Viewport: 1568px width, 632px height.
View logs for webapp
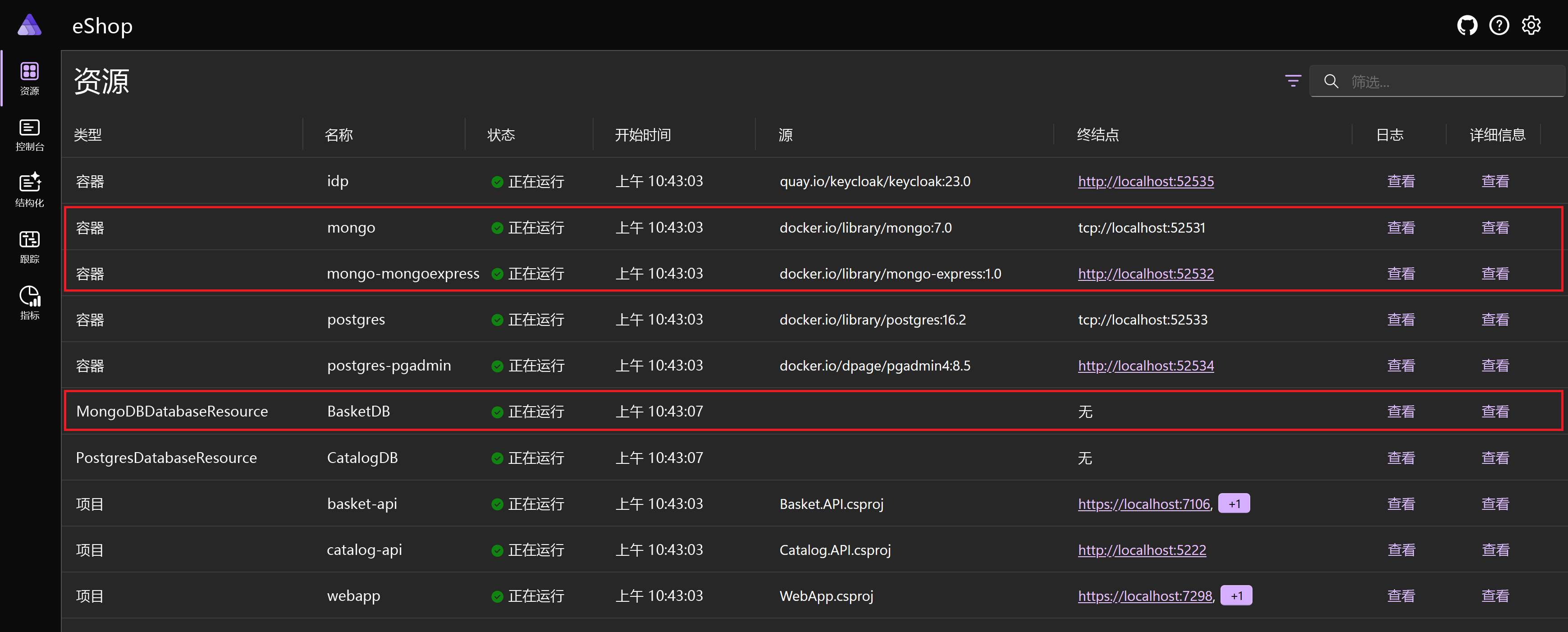point(1401,596)
